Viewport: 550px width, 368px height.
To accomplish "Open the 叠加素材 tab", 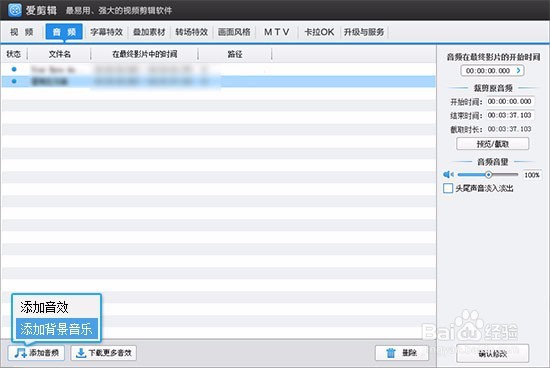I will (x=149, y=32).
